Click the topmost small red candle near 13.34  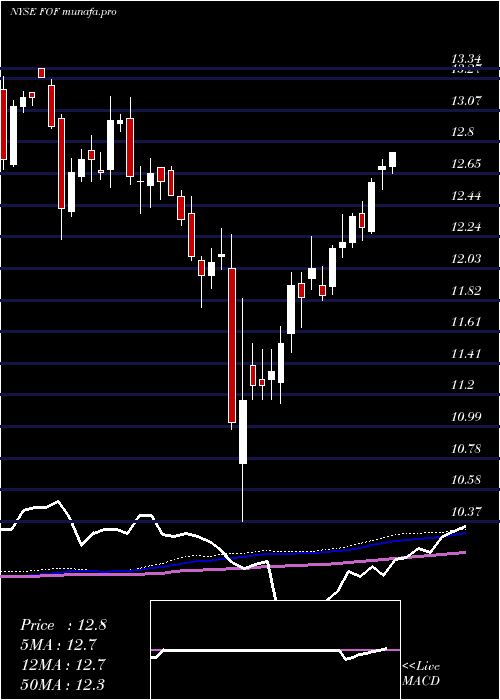click(42, 73)
